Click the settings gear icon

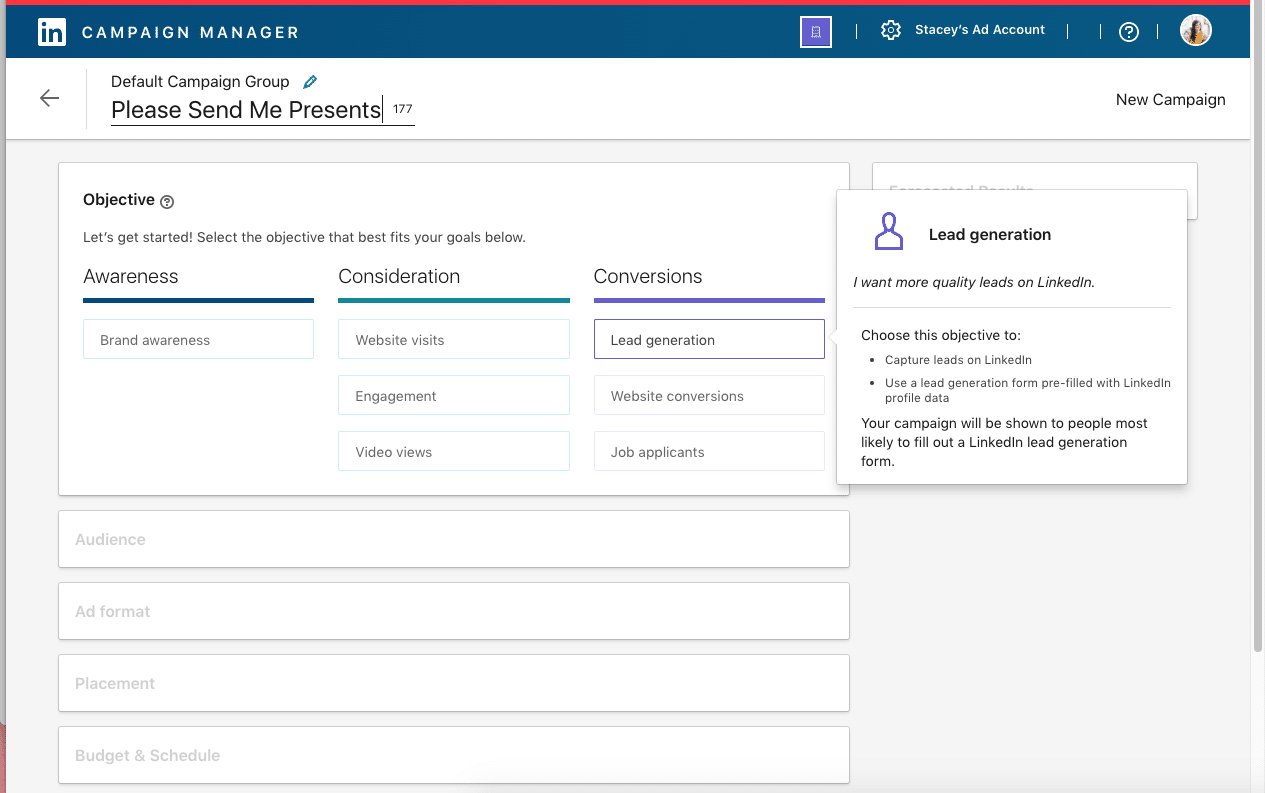[890, 31]
